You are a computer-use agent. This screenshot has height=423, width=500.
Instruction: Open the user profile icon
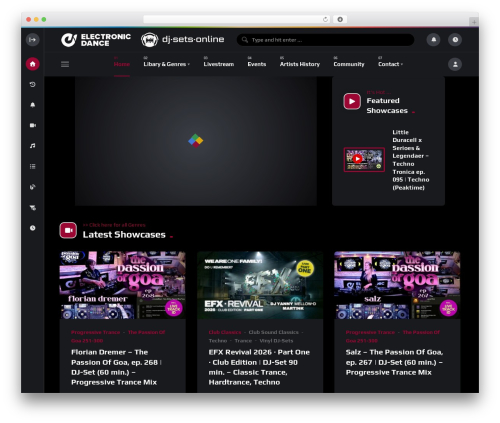point(455,64)
